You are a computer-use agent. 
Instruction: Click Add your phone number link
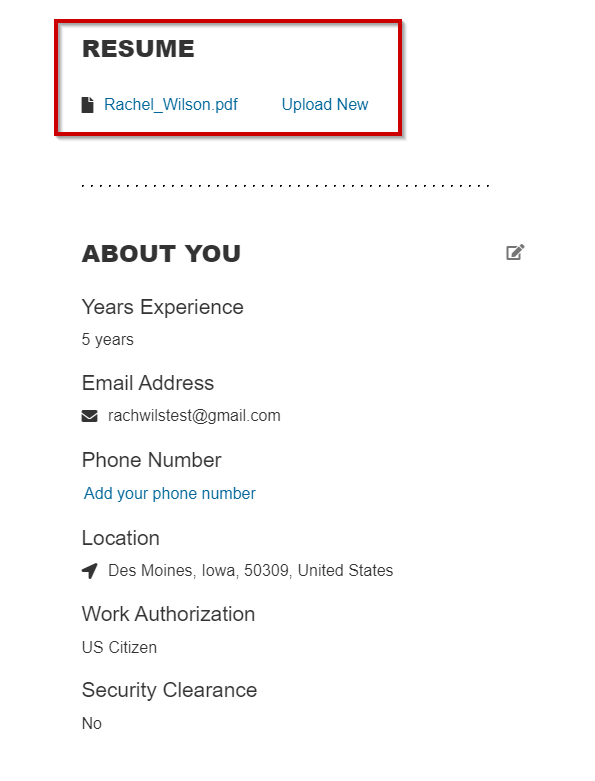pyautogui.click(x=170, y=493)
